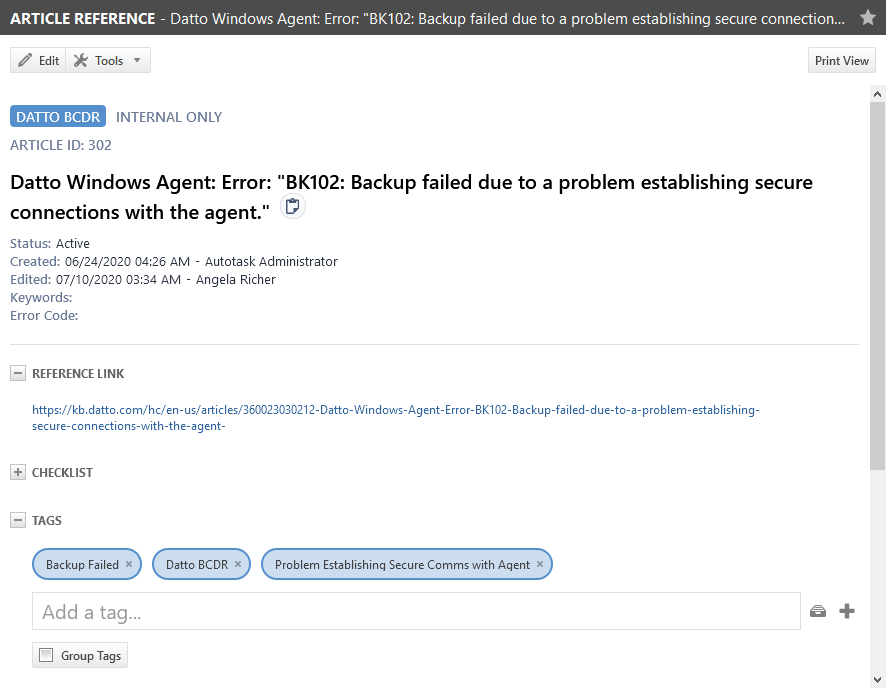Collapse the Reference Link section

[18, 373]
